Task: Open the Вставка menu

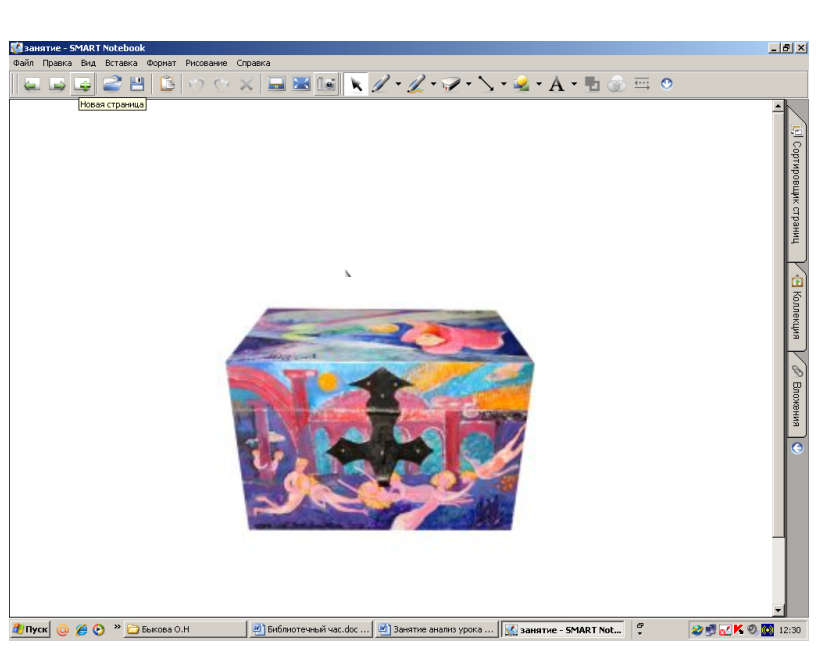Action: point(121,63)
